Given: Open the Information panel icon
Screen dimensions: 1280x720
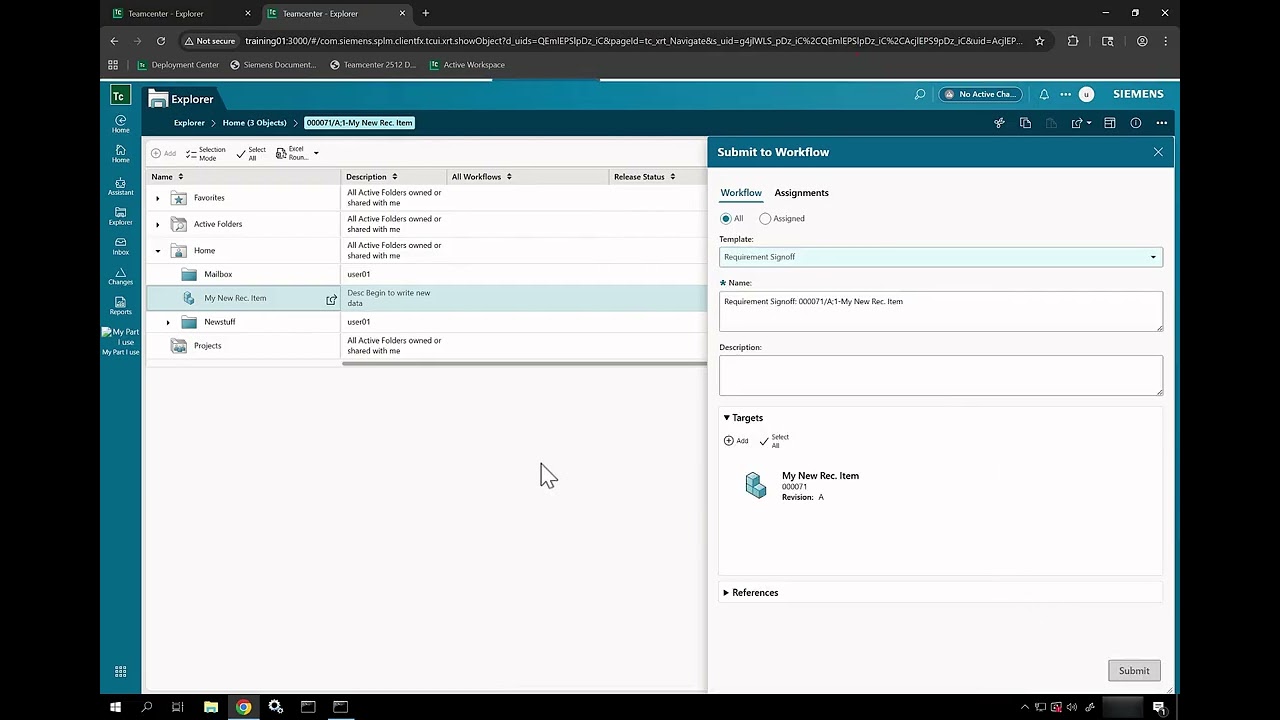Looking at the screenshot, I should point(1136,123).
